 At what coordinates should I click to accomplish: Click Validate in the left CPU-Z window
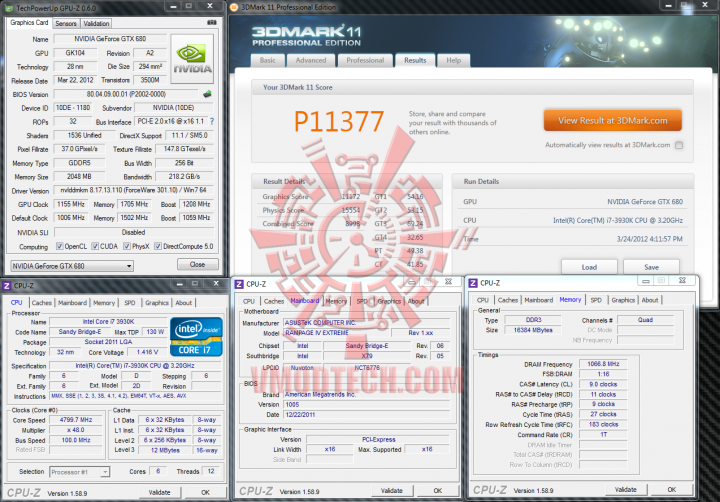(x=159, y=492)
